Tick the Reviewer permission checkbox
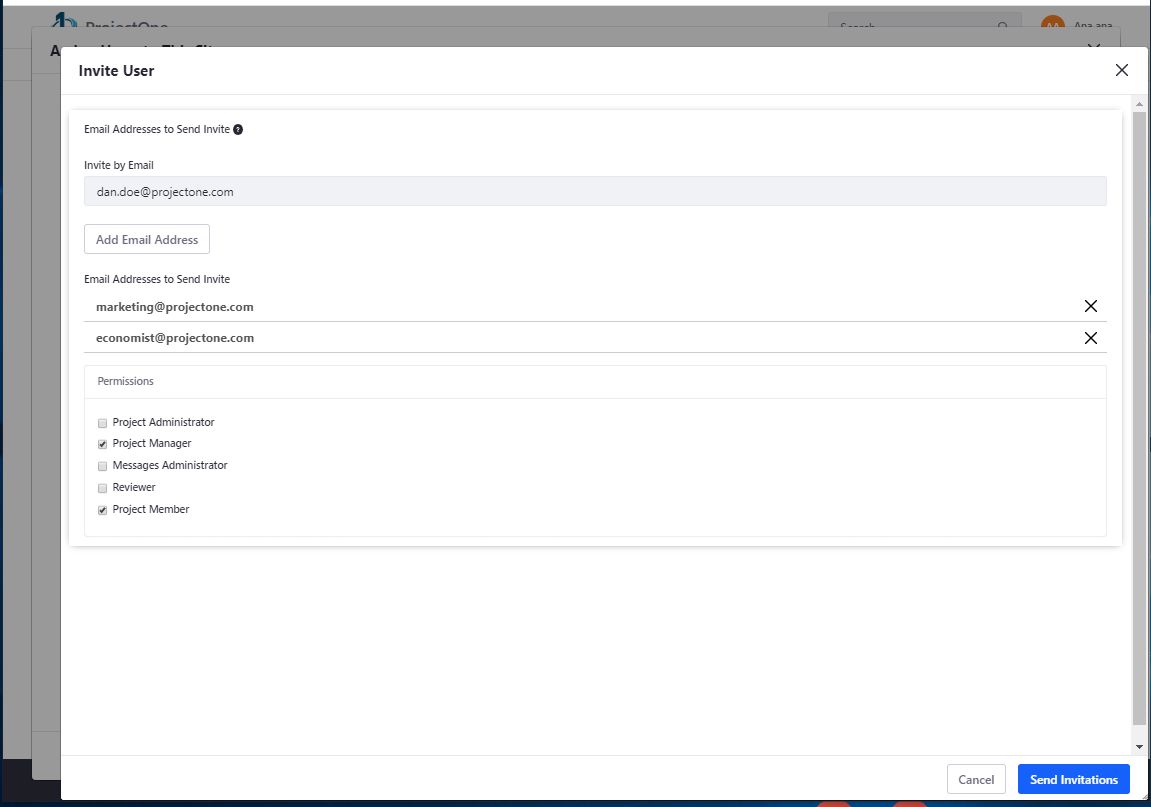 tap(103, 488)
